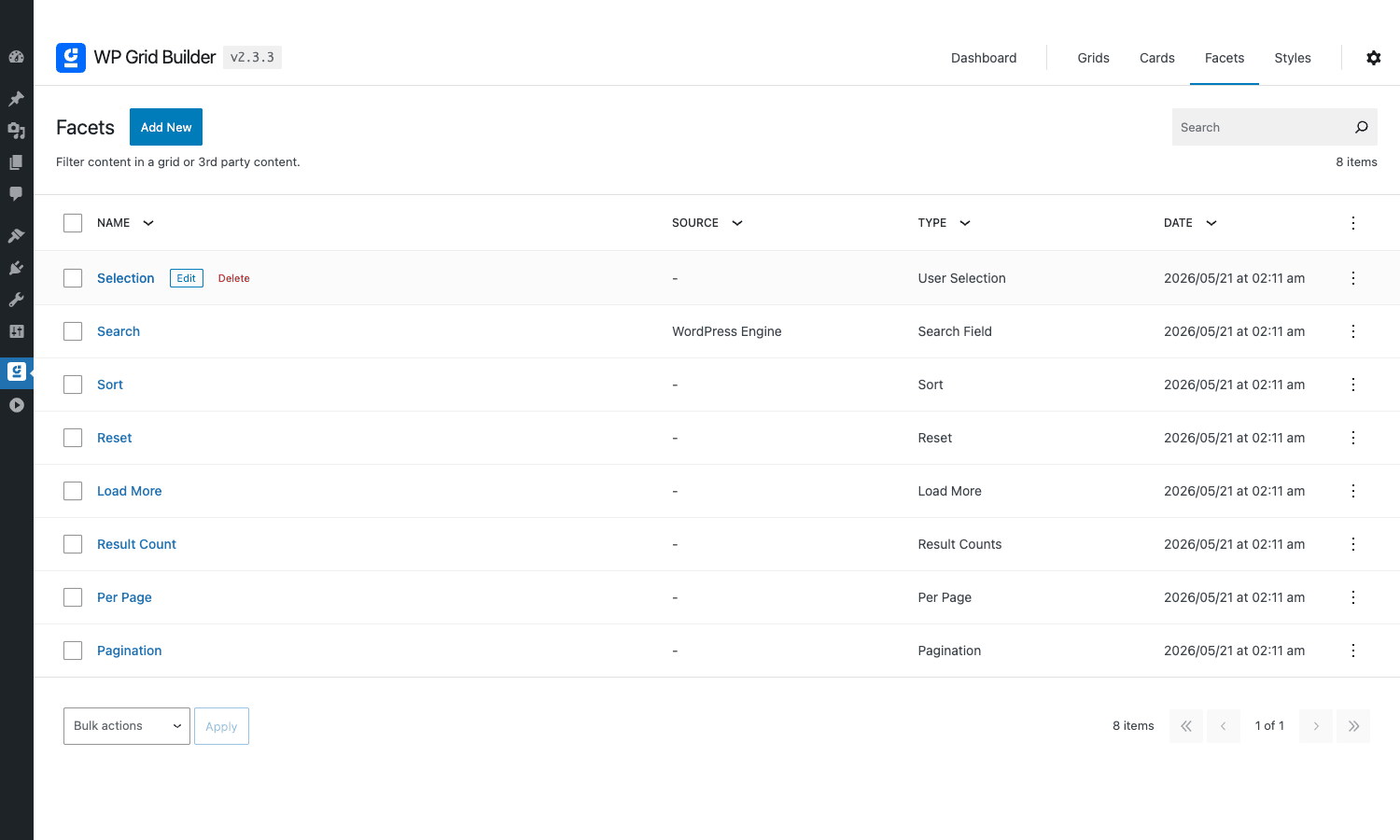Open table header three-dot options menu
Viewport: 1400px width, 840px height.
click(1353, 223)
